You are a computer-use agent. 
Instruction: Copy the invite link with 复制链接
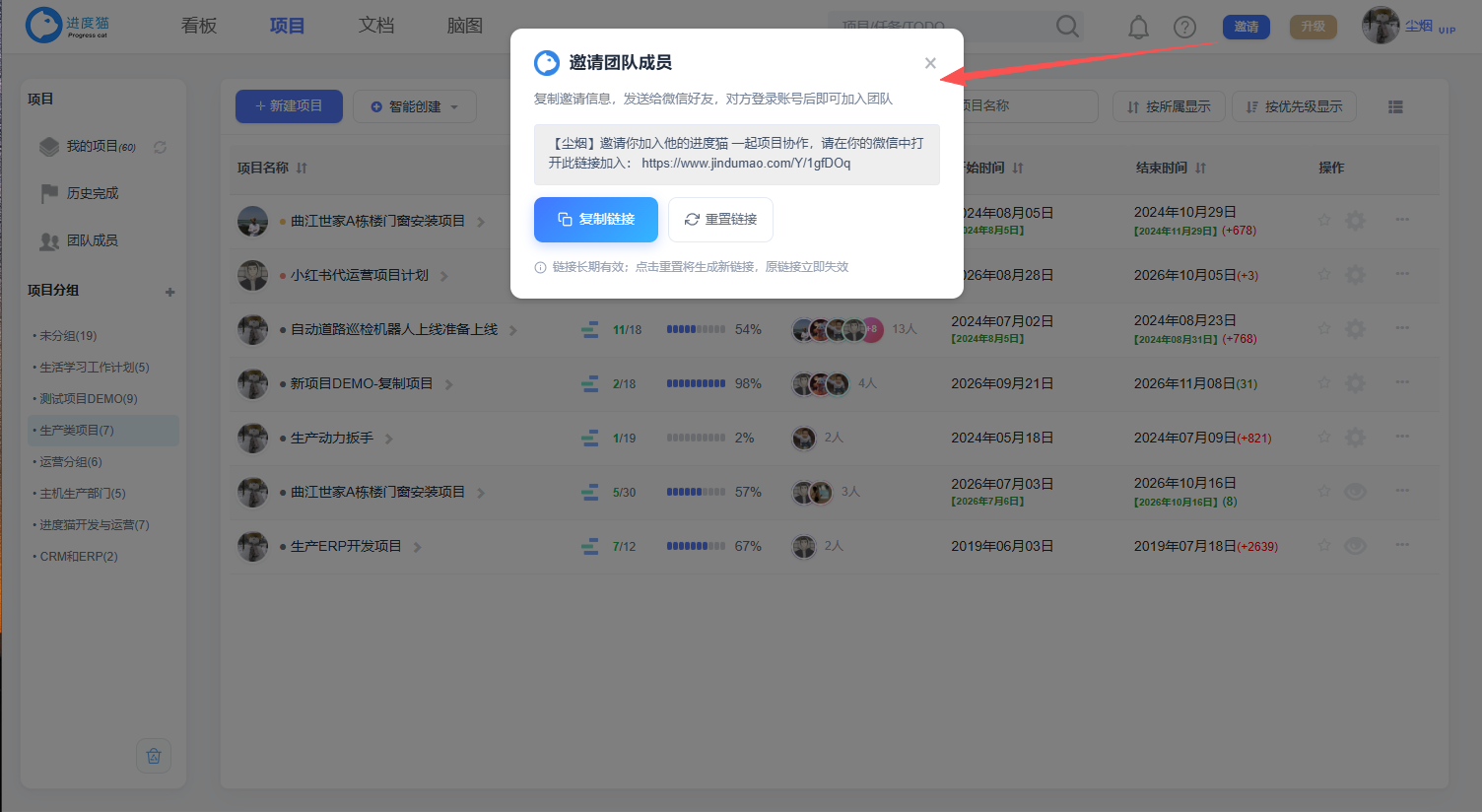tap(596, 220)
